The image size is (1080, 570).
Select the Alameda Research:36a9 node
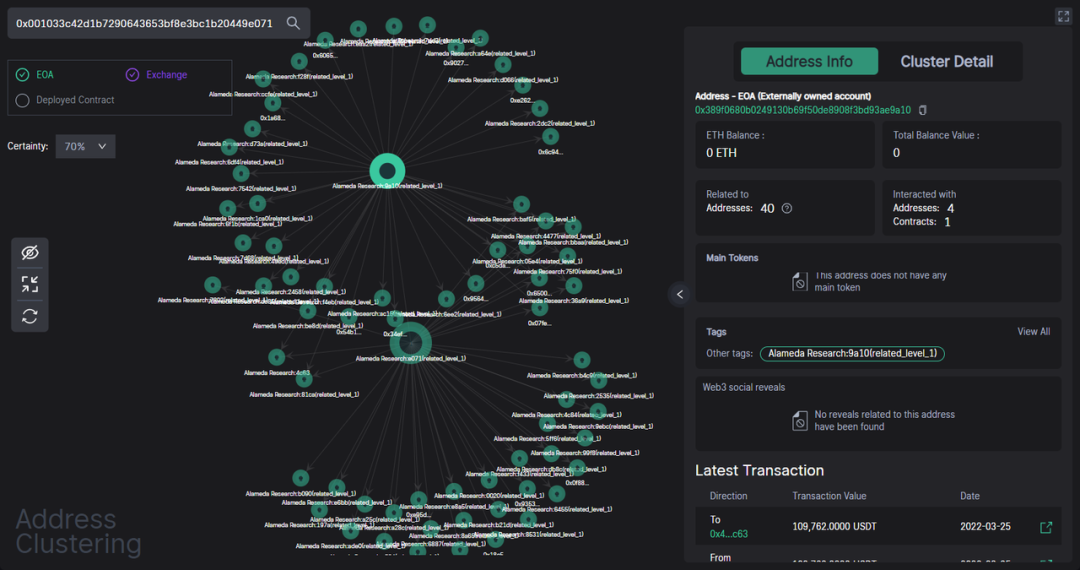573,286
